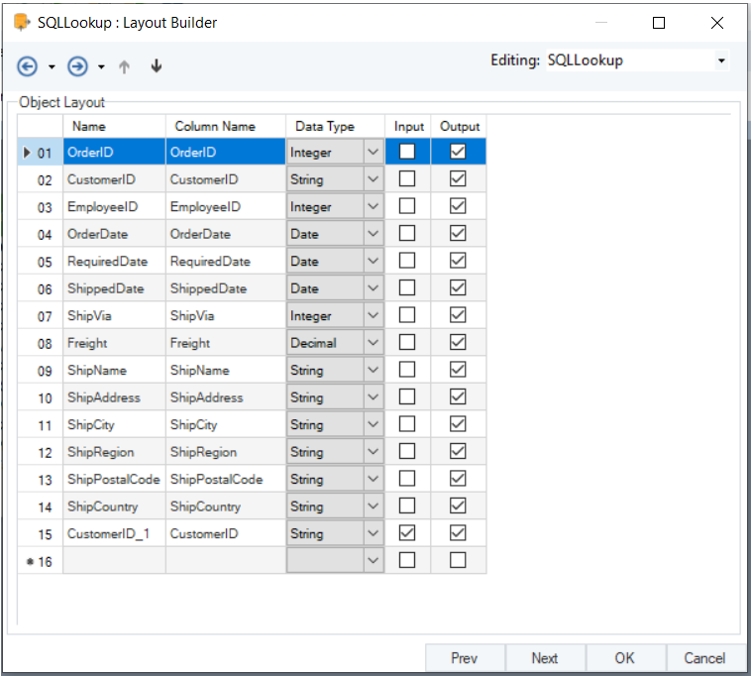
Task: Click the SQLLookup app icon in title bar
Action: tap(21, 22)
